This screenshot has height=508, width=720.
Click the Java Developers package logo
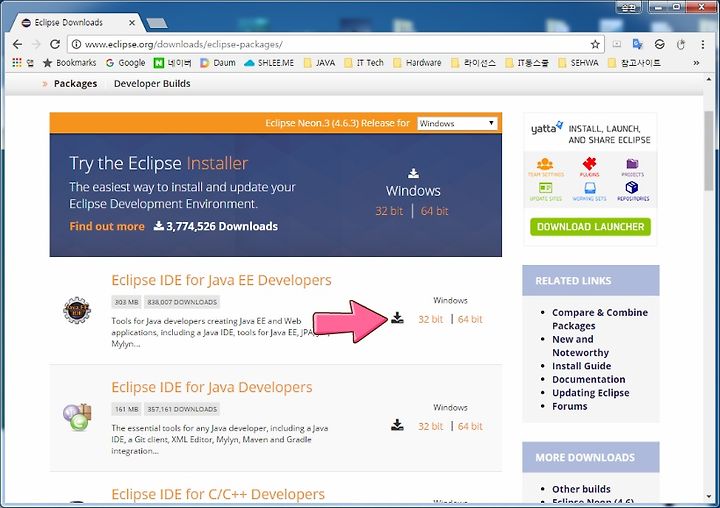(x=77, y=417)
